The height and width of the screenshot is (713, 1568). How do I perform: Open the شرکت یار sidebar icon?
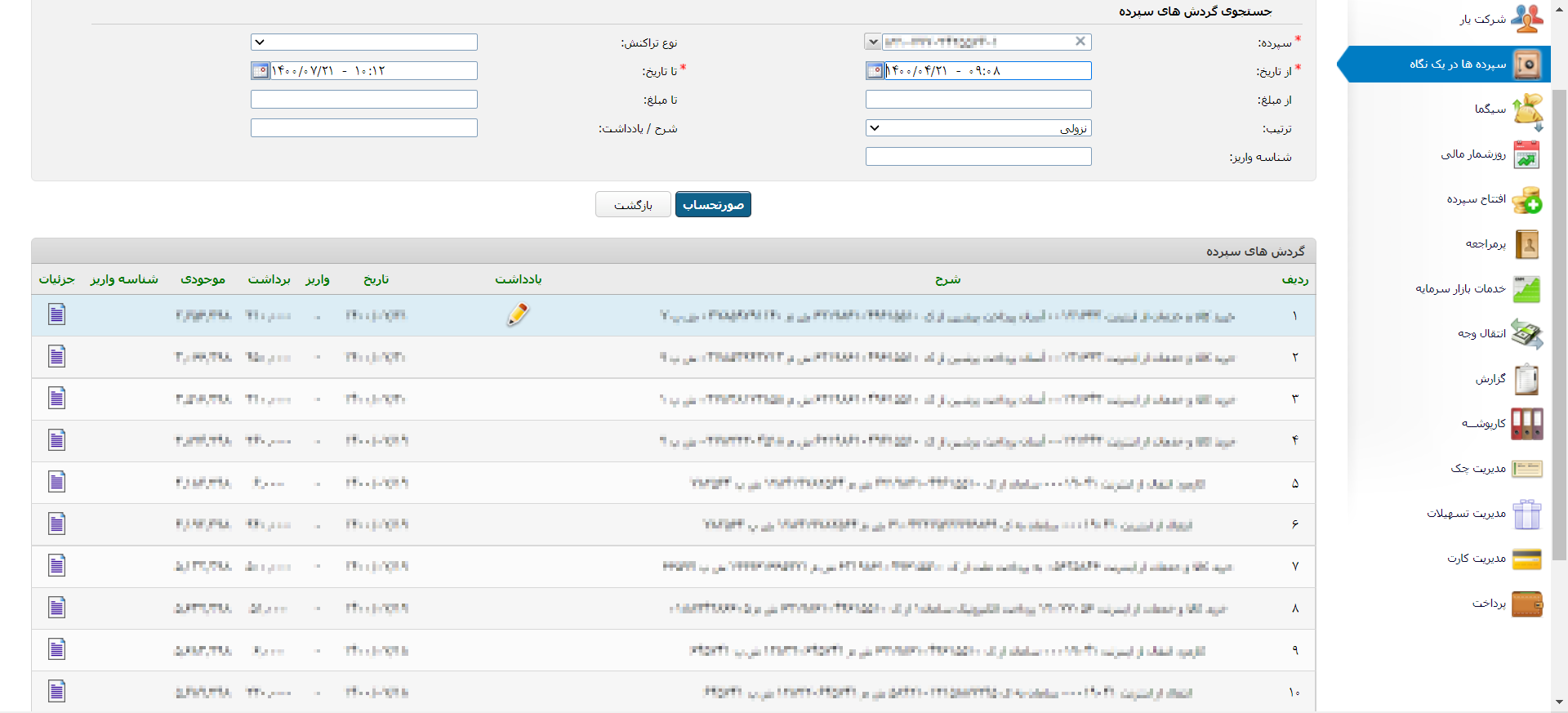pyautogui.click(x=1526, y=19)
